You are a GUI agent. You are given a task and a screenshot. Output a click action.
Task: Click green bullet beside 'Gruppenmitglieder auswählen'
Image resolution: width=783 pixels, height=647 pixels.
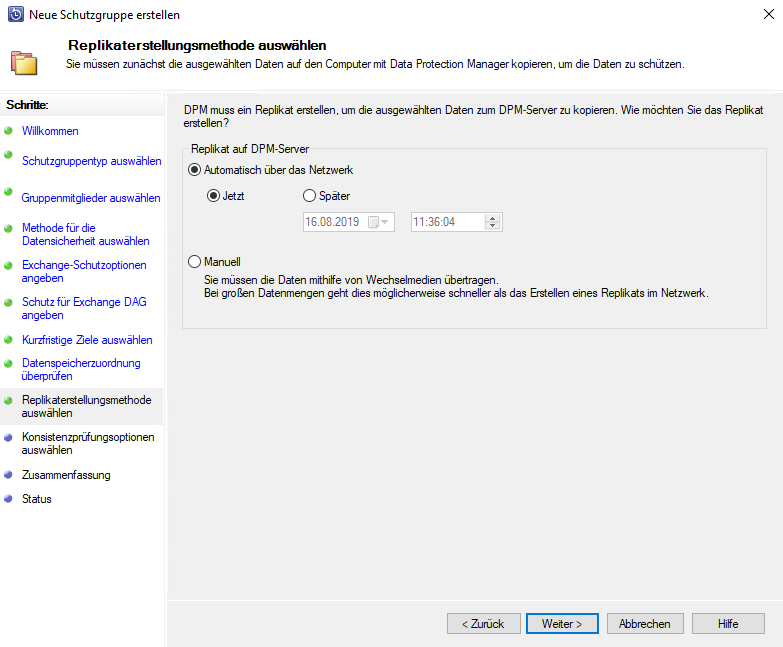[8, 192]
